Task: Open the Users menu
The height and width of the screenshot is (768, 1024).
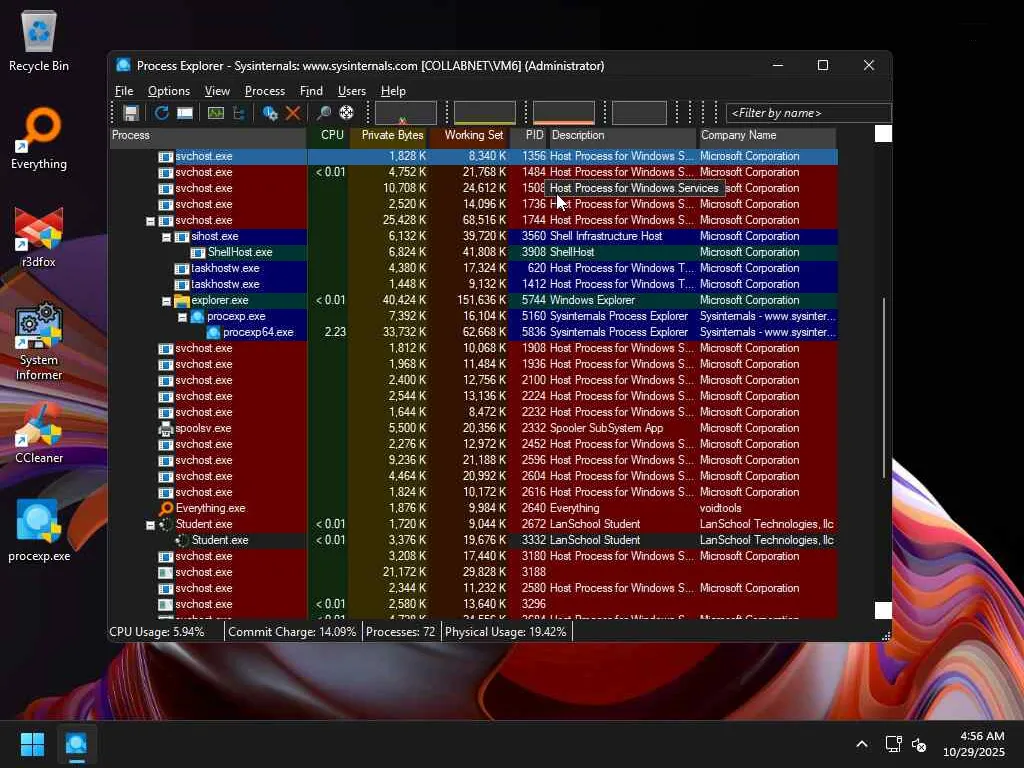Action: (x=351, y=91)
